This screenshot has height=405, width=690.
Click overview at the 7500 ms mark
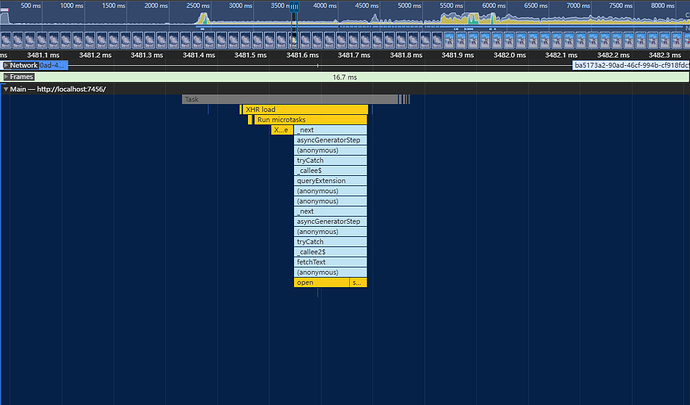click(620, 6)
